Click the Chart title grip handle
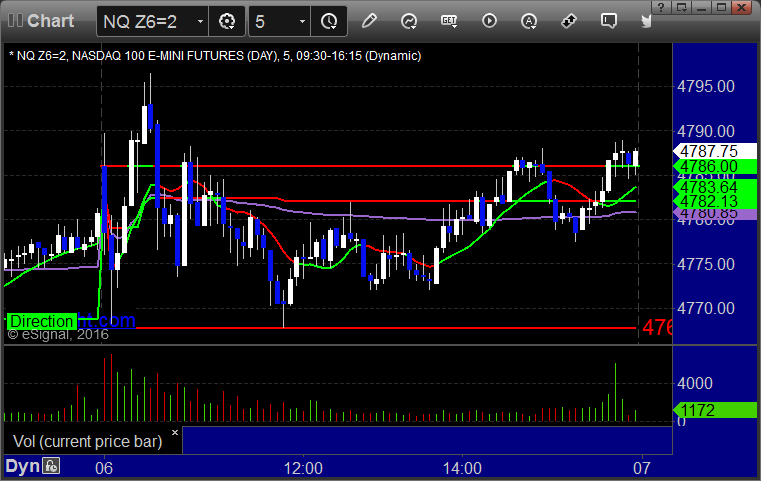This screenshot has height=481, width=761. point(15,20)
